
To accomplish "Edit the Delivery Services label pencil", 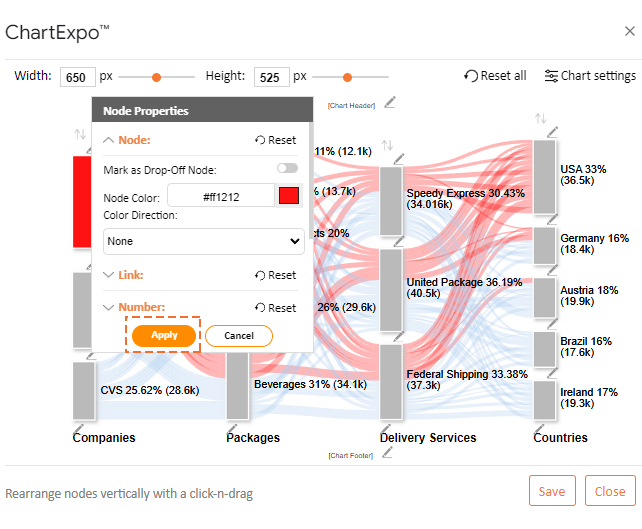I will tap(385, 429).
